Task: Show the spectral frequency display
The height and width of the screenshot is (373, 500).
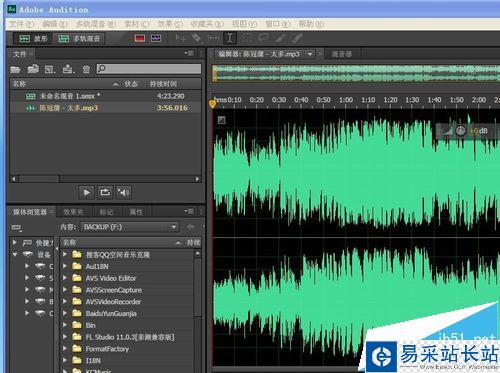Action: click(x=140, y=38)
